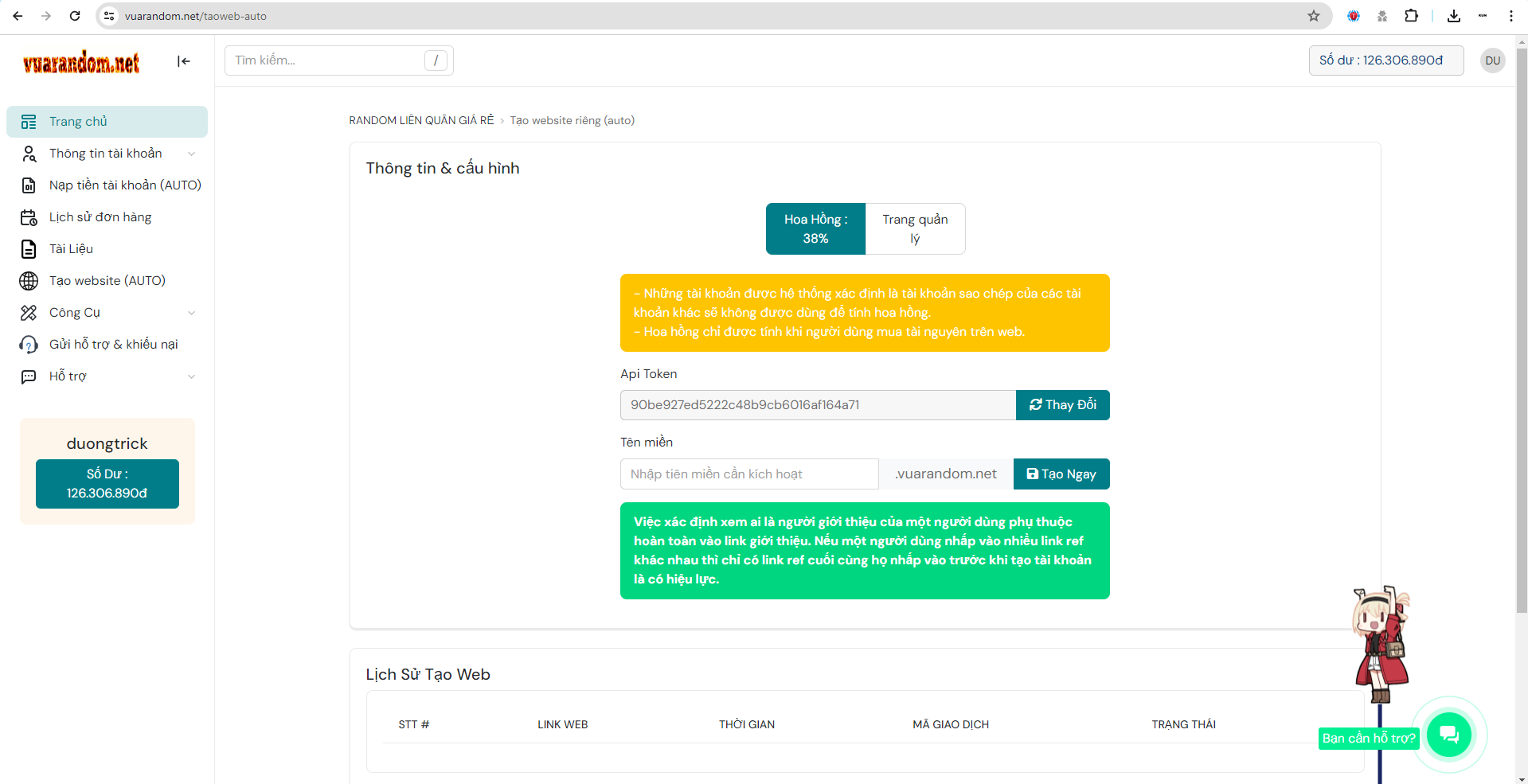The image size is (1528, 784).
Task: Bookmark this page with the star icon
Action: coord(1314,16)
